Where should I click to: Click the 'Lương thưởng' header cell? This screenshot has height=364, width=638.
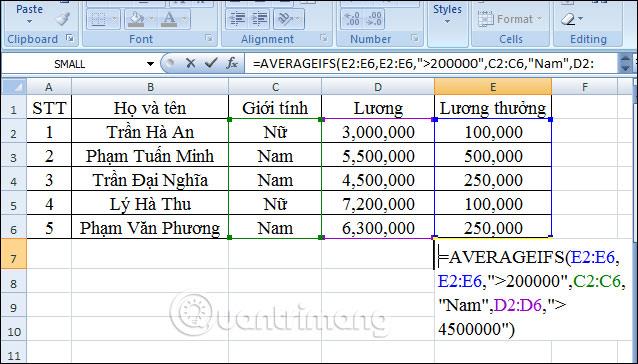493,107
